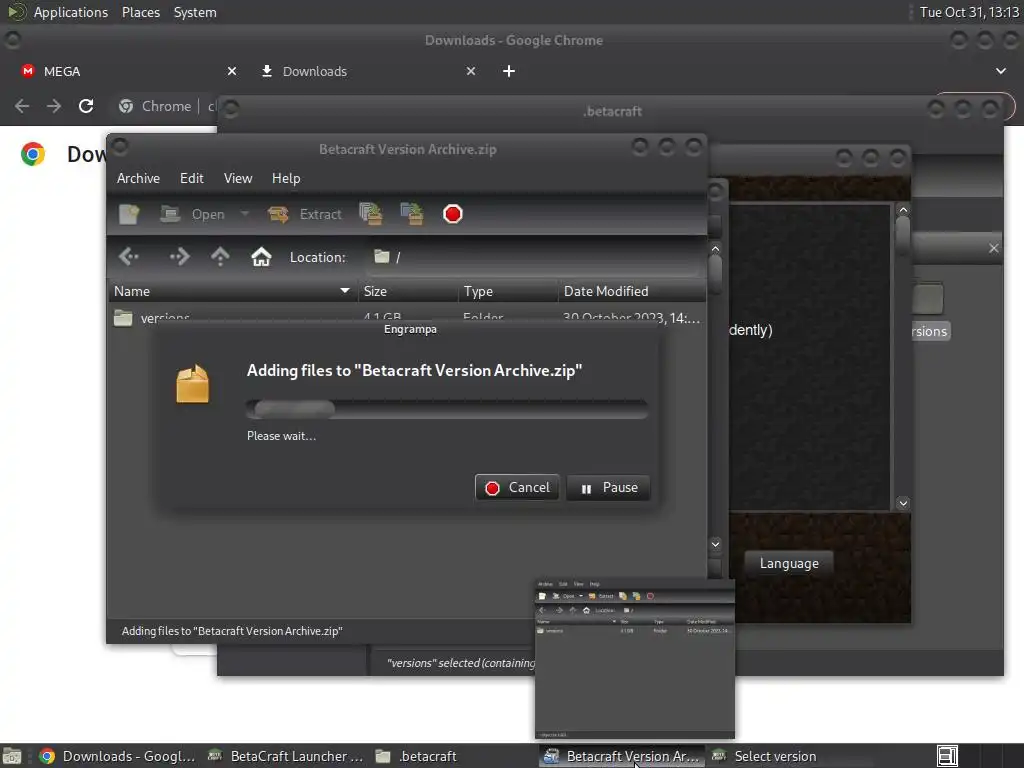Click the workspace switcher icon in bottom panel

point(947,756)
